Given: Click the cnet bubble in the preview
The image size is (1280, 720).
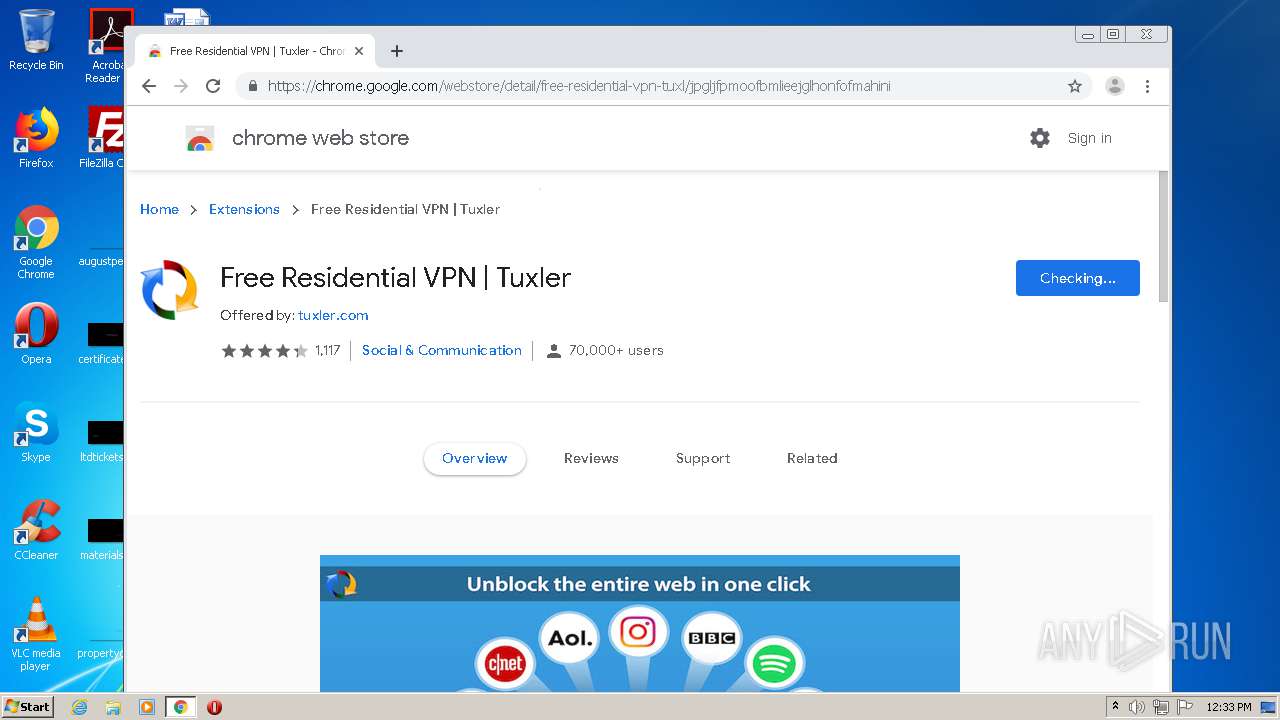Looking at the screenshot, I should [x=506, y=664].
